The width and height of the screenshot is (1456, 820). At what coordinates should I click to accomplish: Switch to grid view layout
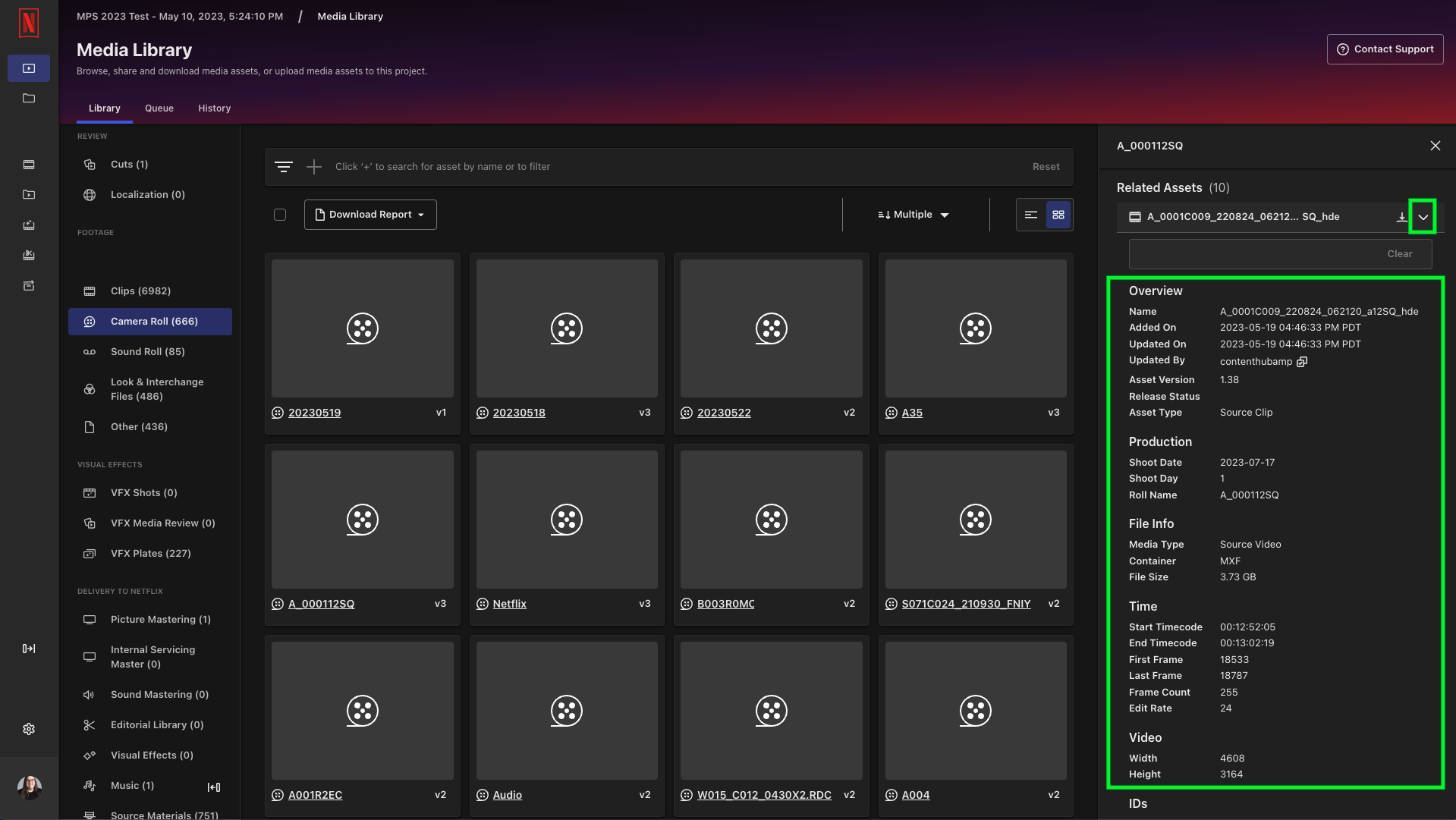[1058, 215]
